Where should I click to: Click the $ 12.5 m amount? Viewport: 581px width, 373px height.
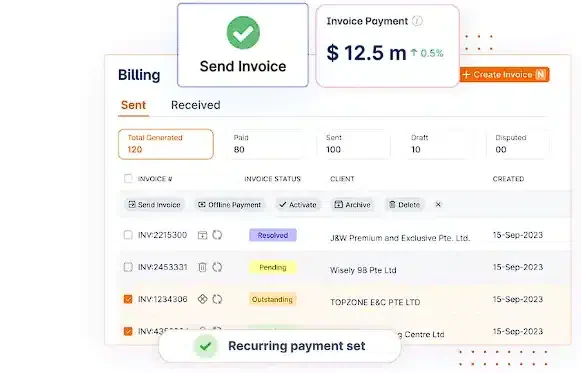[x=366, y=53]
